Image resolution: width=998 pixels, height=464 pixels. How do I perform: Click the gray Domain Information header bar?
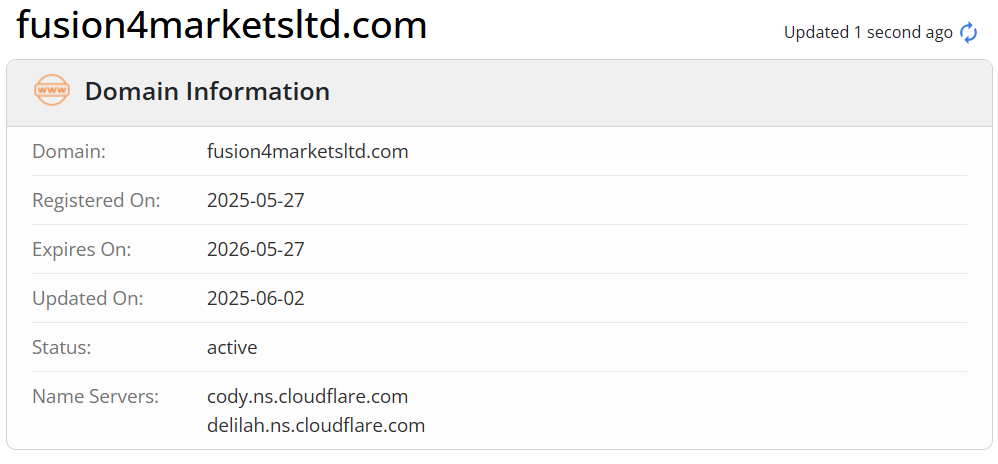tap(650, 92)
